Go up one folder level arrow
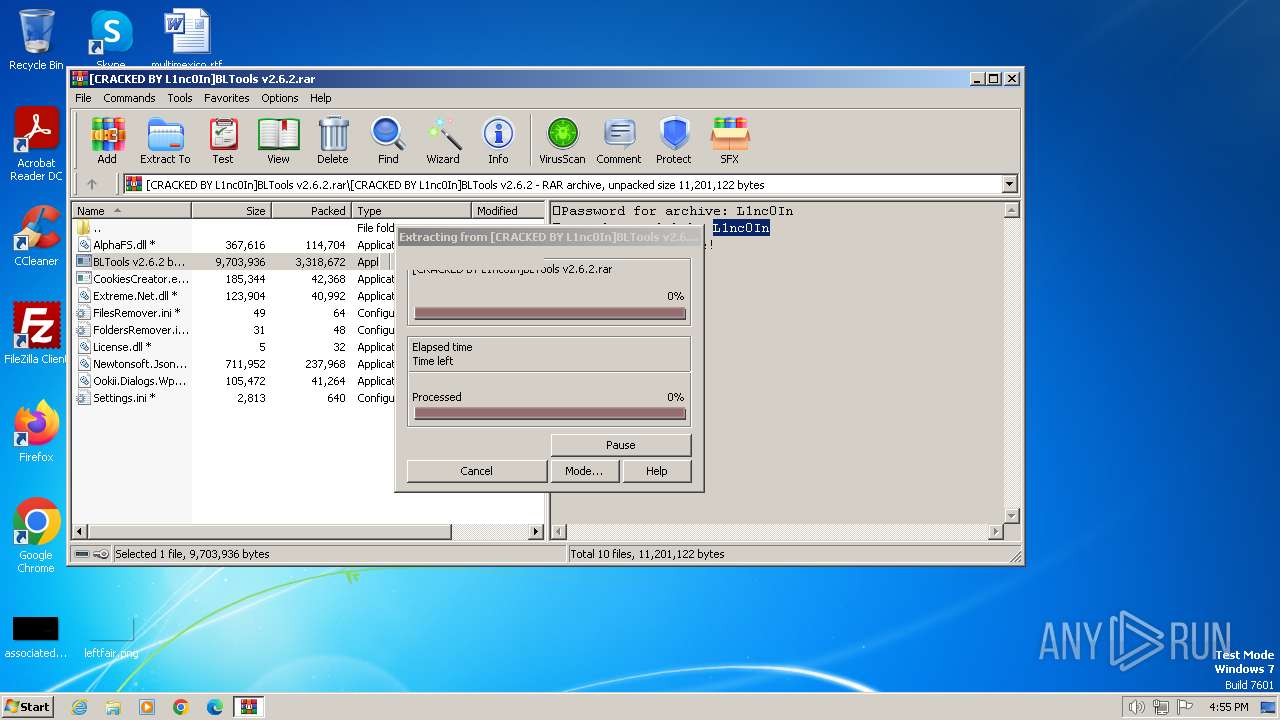The height and width of the screenshot is (720, 1280). [92, 184]
